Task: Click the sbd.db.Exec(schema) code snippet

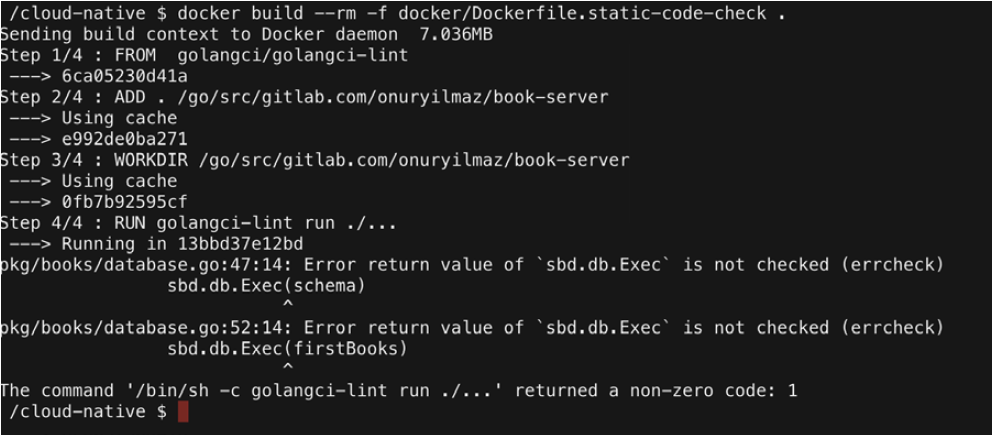Action: (266, 286)
